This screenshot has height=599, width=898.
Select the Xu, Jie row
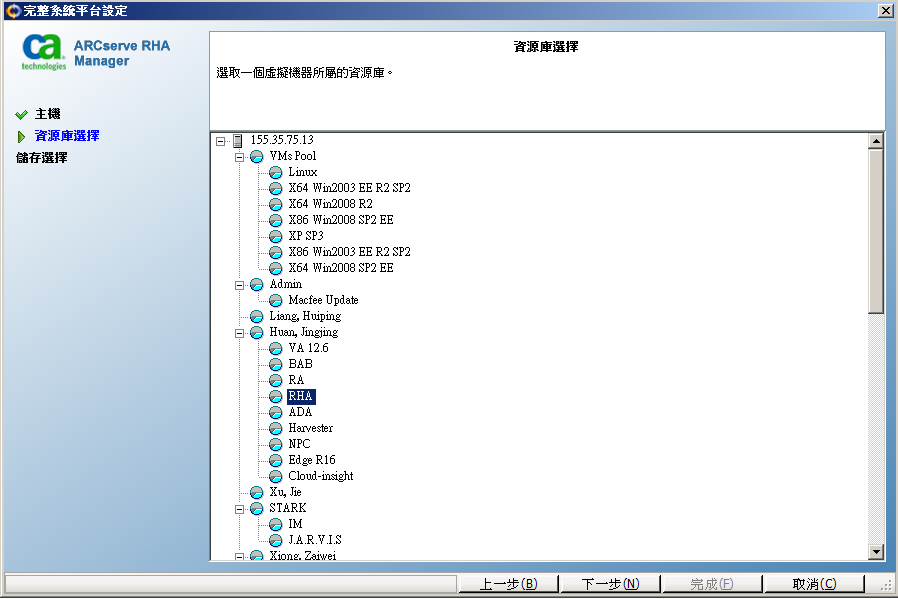click(285, 492)
